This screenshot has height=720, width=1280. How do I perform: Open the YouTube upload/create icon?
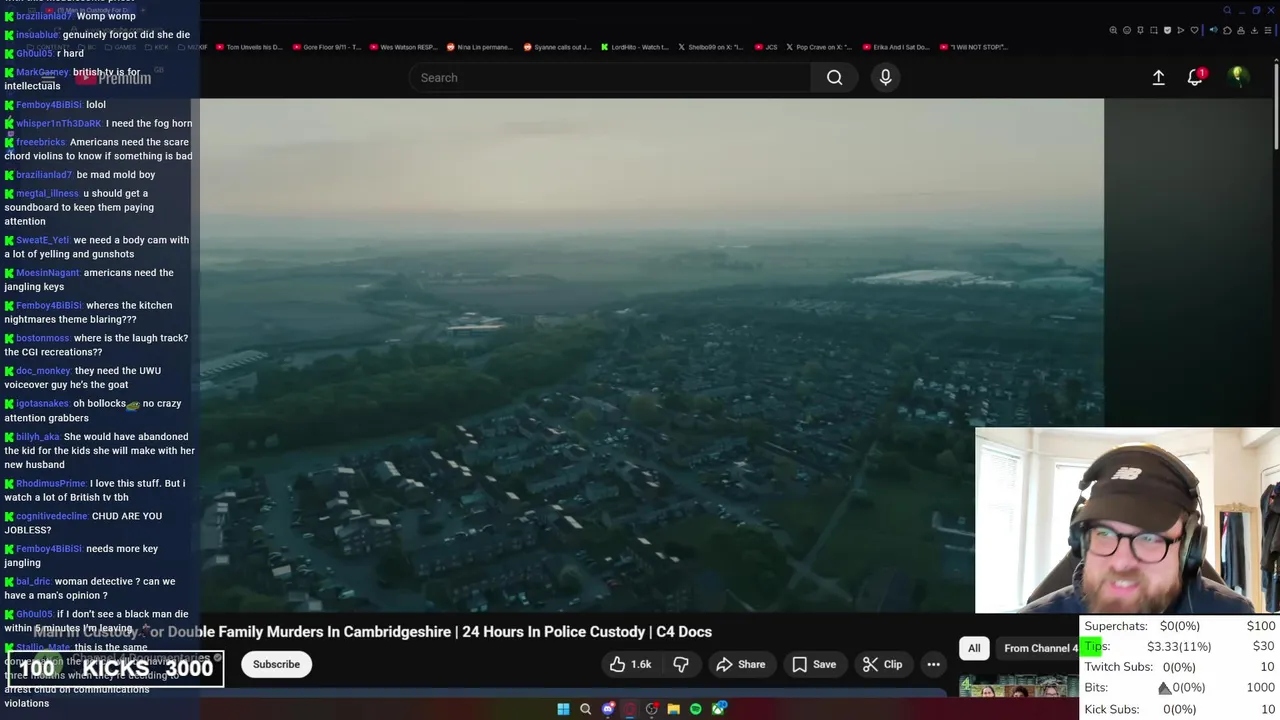[1158, 77]
